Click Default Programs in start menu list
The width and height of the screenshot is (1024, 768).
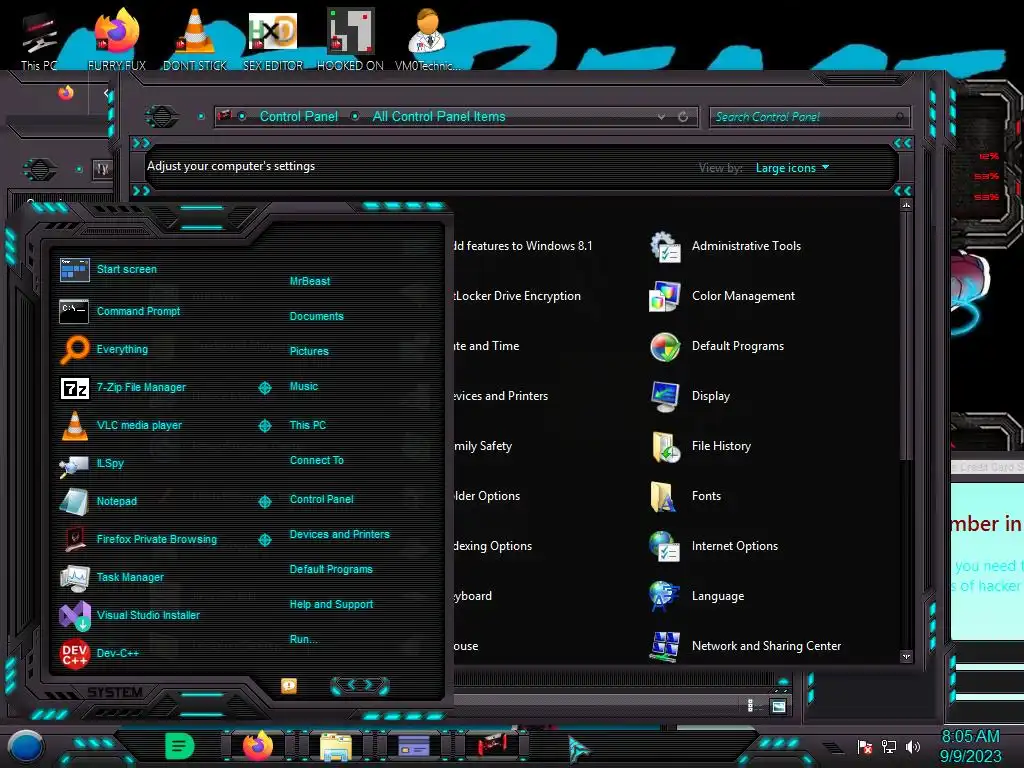tap(331, 569)
